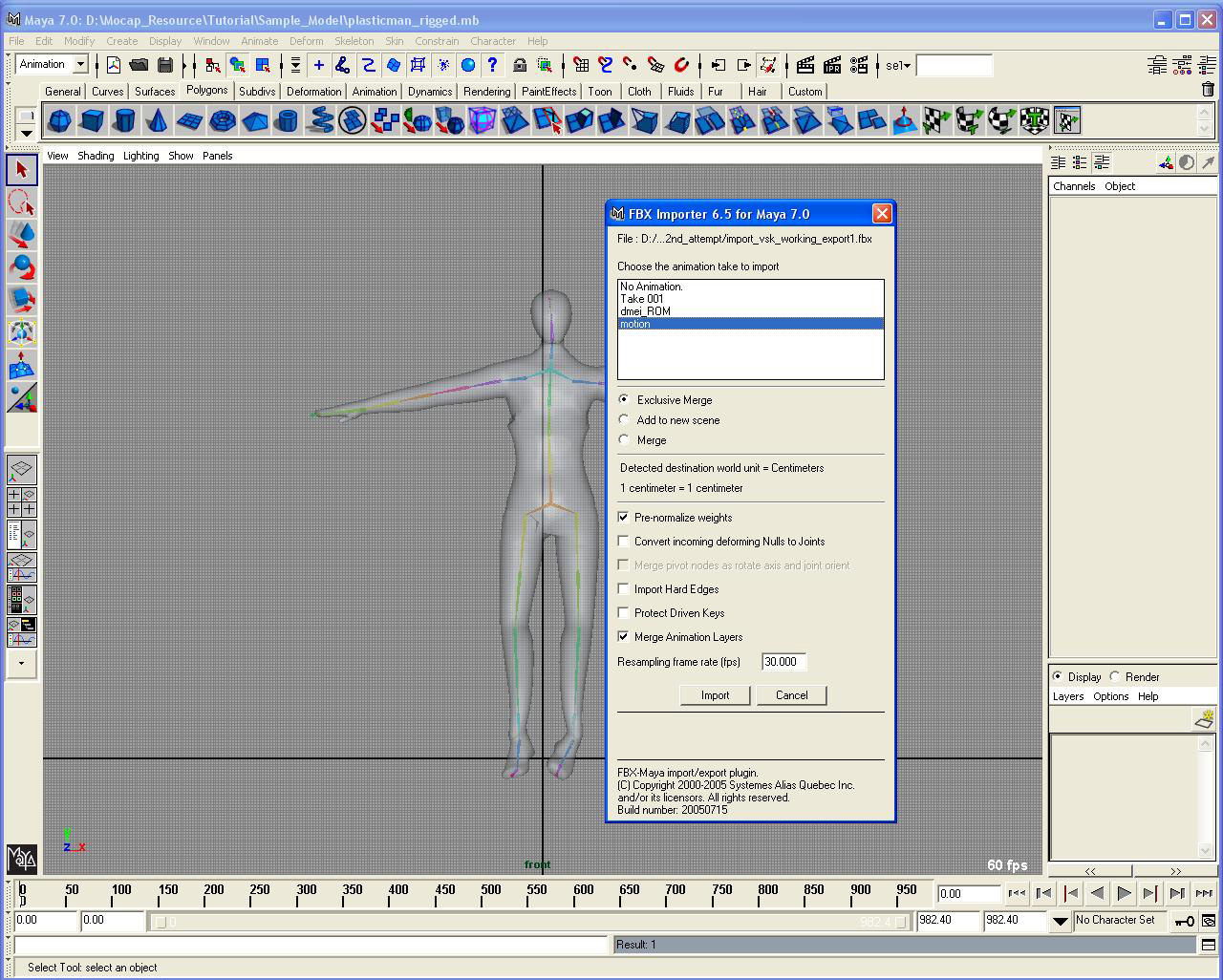1223x980 pixels.
Task: Open the viewport Panels menu
Action: [217, 156]
